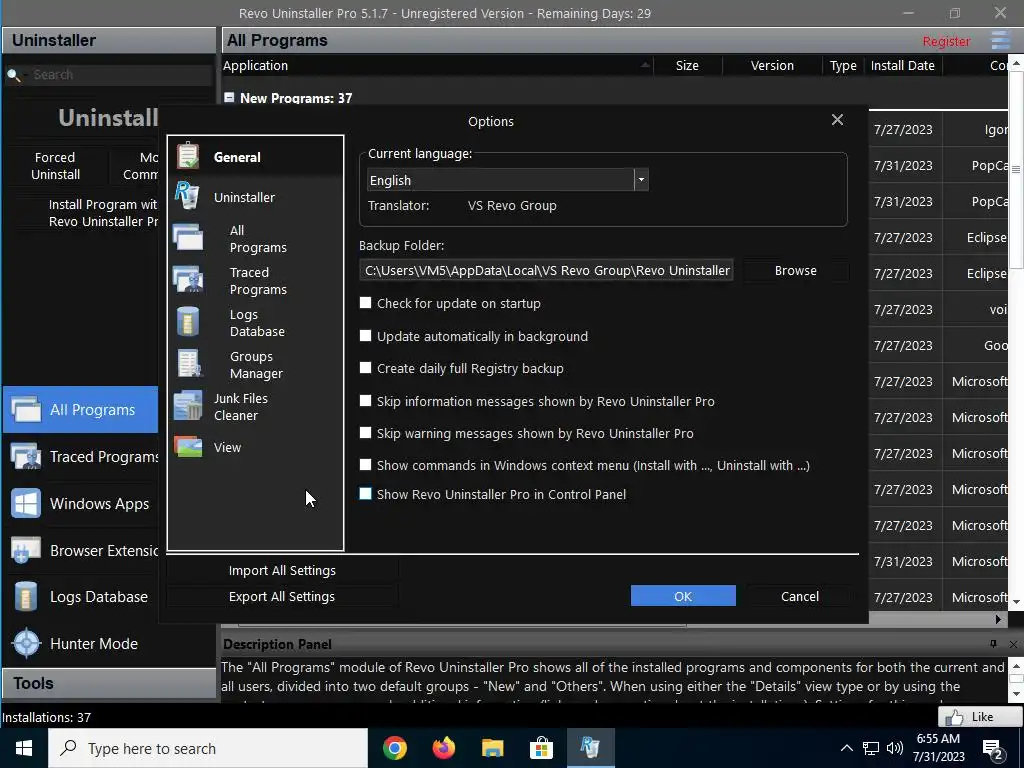The height and width of the screenshot is (768, 1024).
Task: Click the Backup Folder path field
Action: coord(546,270)
